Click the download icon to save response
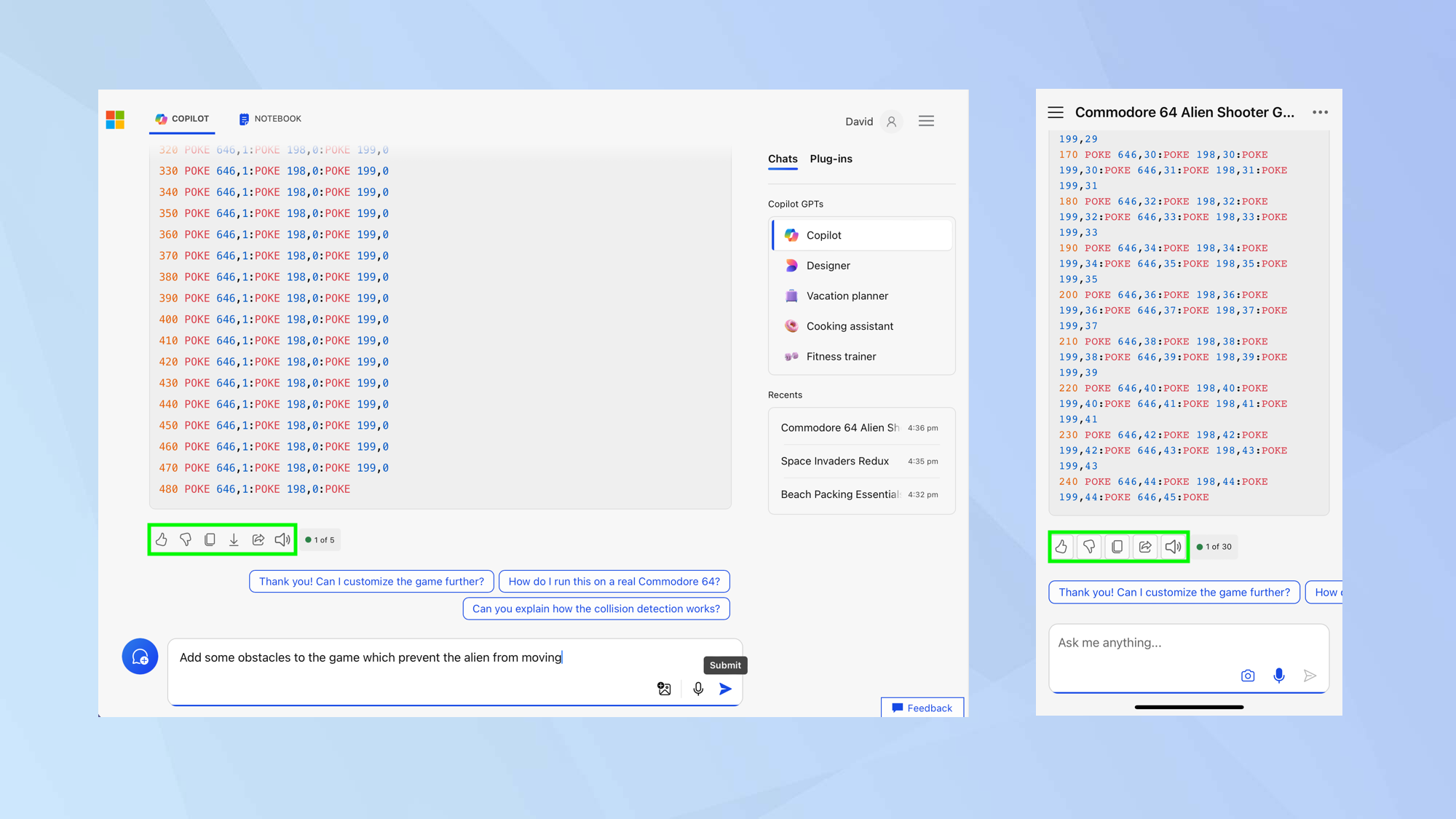This screenshot has height=819, width=1456. [234, 540]
